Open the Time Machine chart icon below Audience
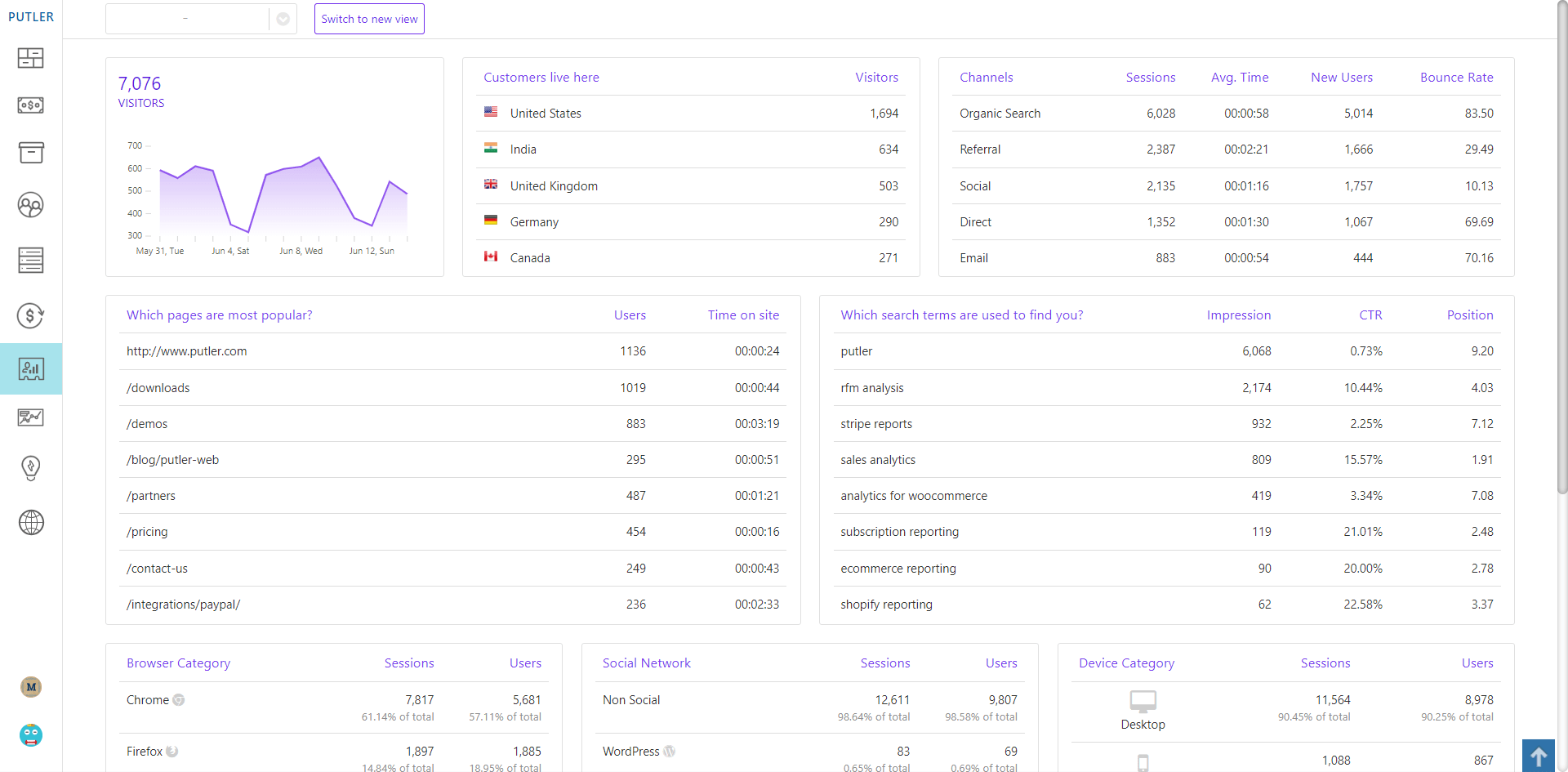This screenshot has height=772, width=1568. [x=30, y=417]
